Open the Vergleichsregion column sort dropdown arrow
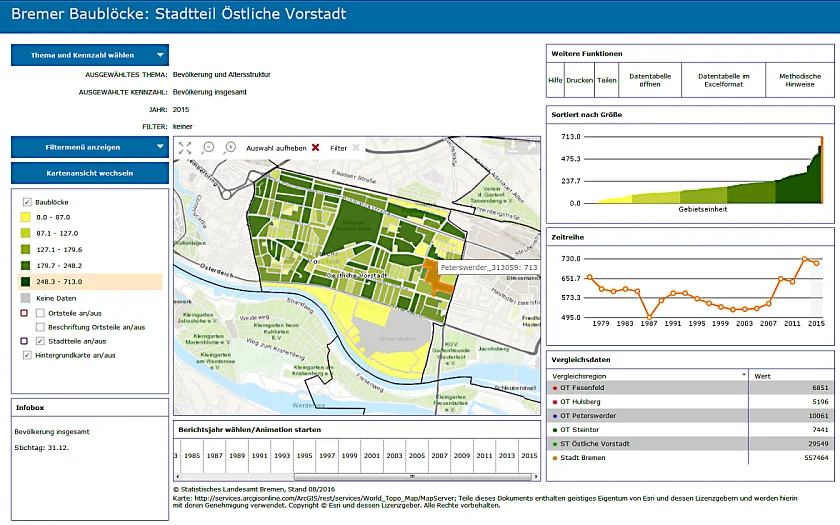840x525 pixels. pos(743,374)
